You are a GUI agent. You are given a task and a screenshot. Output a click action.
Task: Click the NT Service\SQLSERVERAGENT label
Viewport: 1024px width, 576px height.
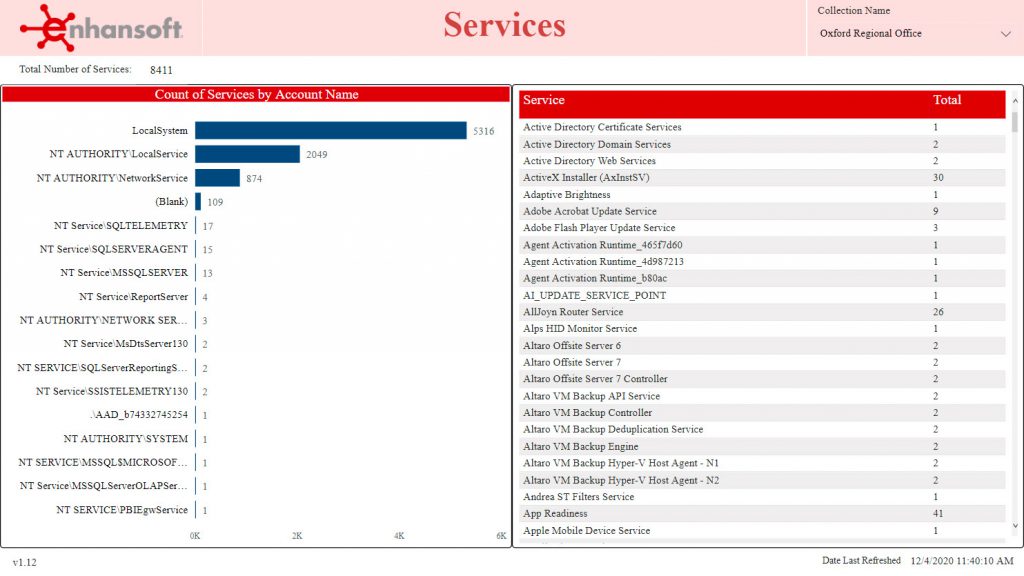click(x=114, y=249)
